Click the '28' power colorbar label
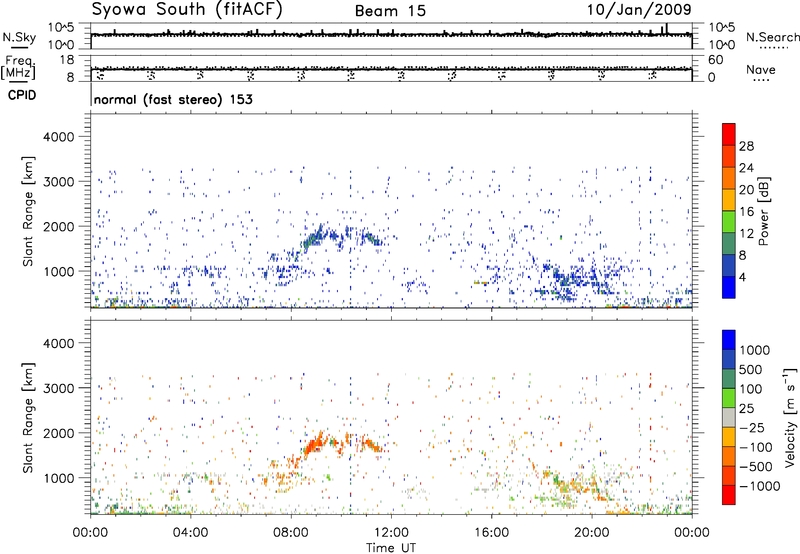 pos(746,146)
